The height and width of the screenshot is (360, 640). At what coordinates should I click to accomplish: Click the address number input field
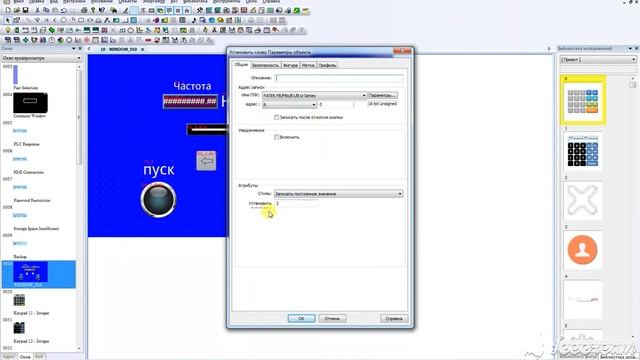pos(336,105)
